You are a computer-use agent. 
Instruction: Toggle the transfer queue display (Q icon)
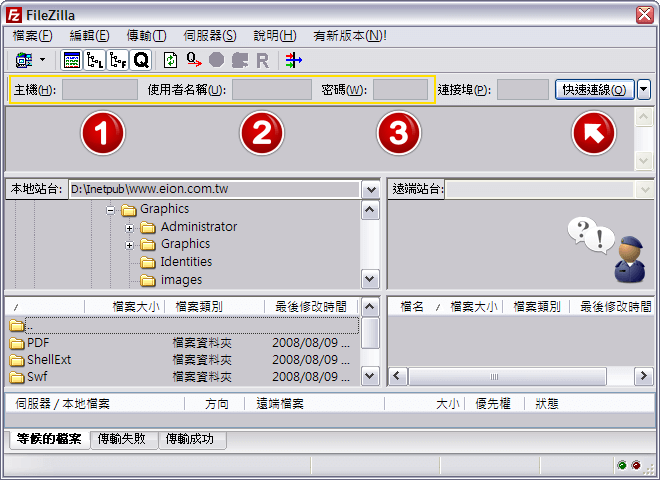pyautogui.click(x=141, y=60)
